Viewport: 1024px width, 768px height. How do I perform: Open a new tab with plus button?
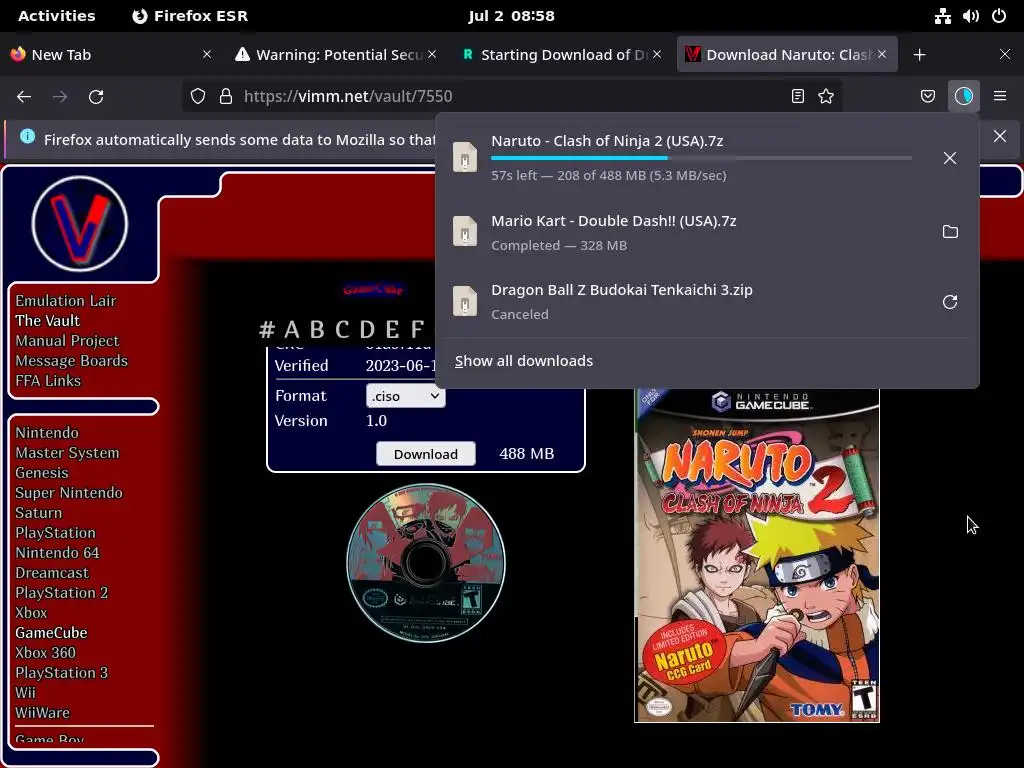pos(919,55)
